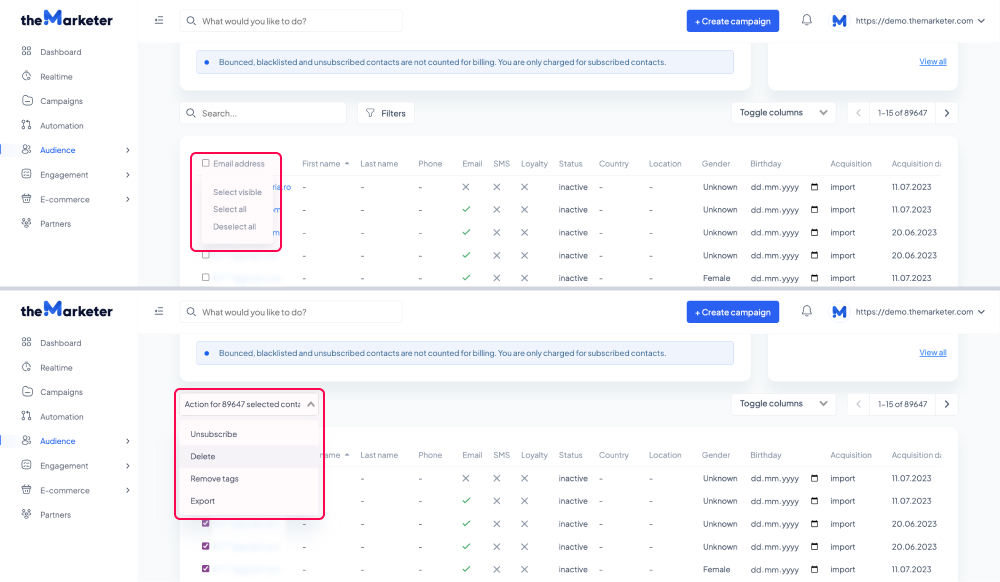This screenshot has width=1000, height=582.
Task: Uncheck box in lower second 20.06.2023 row
Action: 205,546
